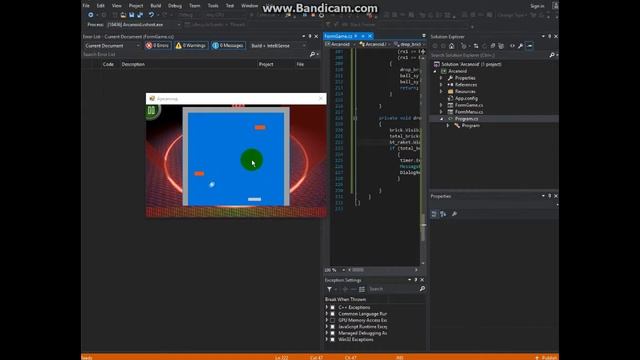Click the account icon next to Sign in
Screen dimensions: 640x360
coord(556,6)
